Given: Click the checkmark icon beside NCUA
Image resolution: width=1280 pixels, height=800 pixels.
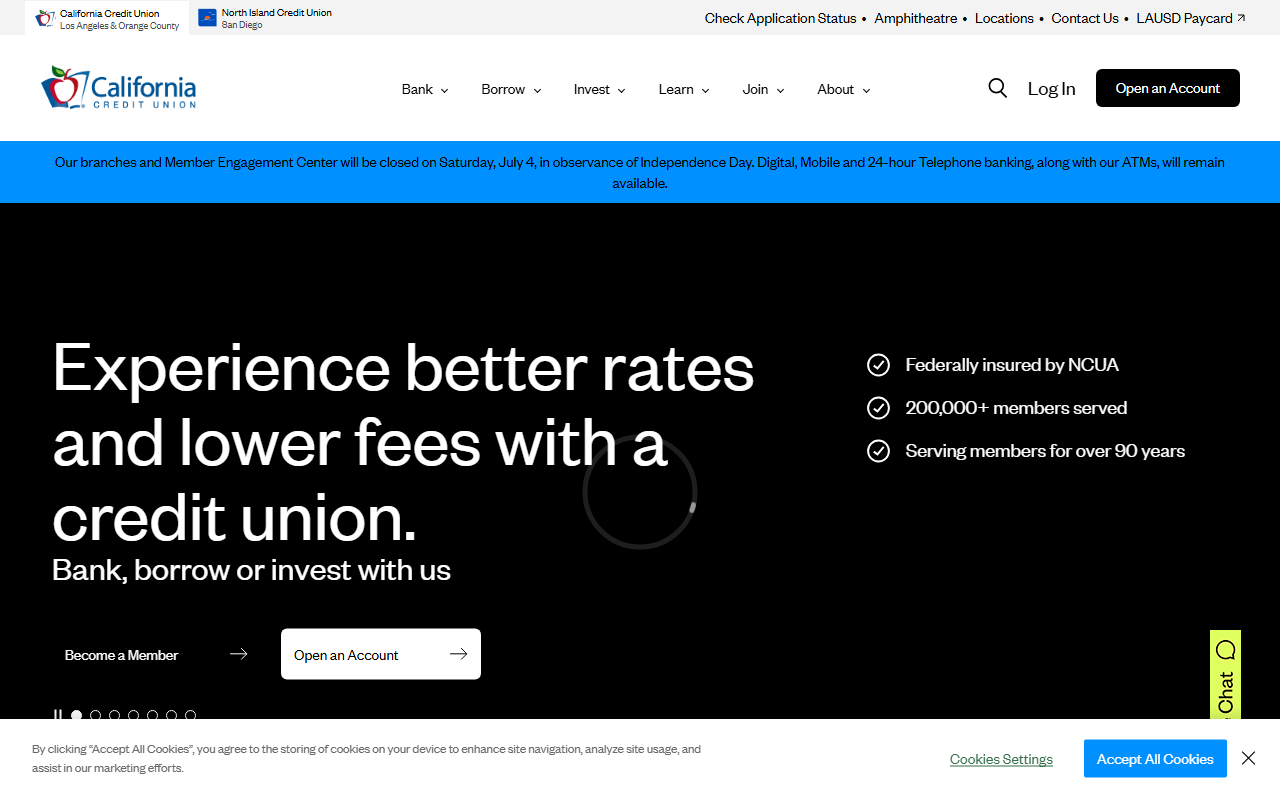Looking at the screenshot, I should pos(878,365).
